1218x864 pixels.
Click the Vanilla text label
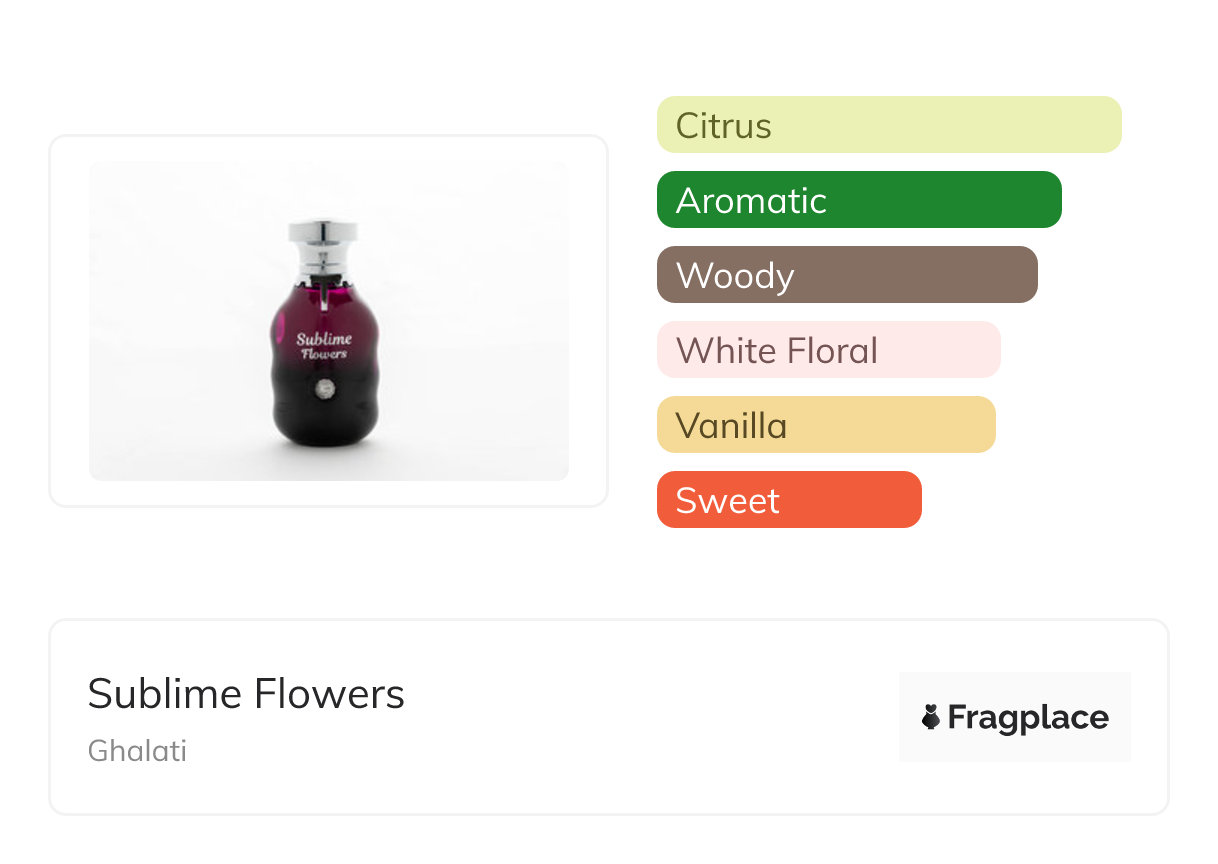pyautogui.click(x=731, y=426)
